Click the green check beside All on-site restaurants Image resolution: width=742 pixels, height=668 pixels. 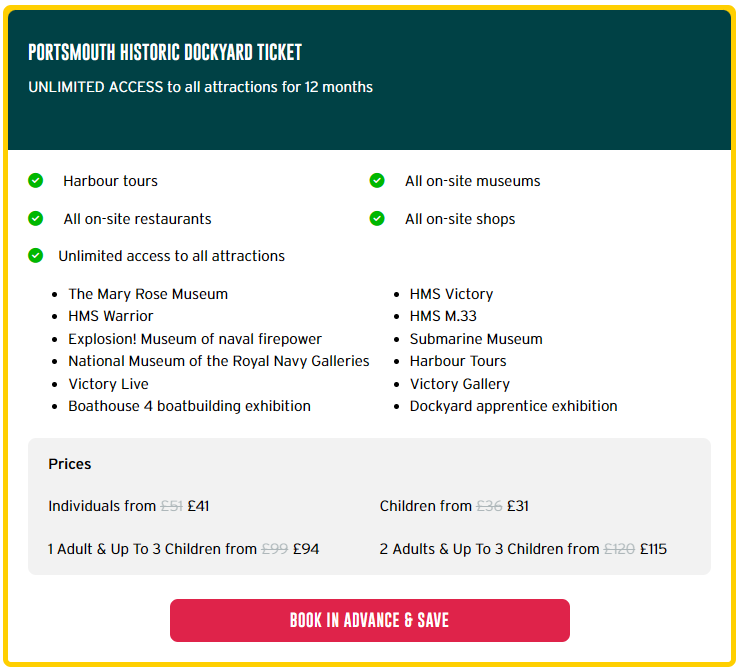tap(36, 219)
